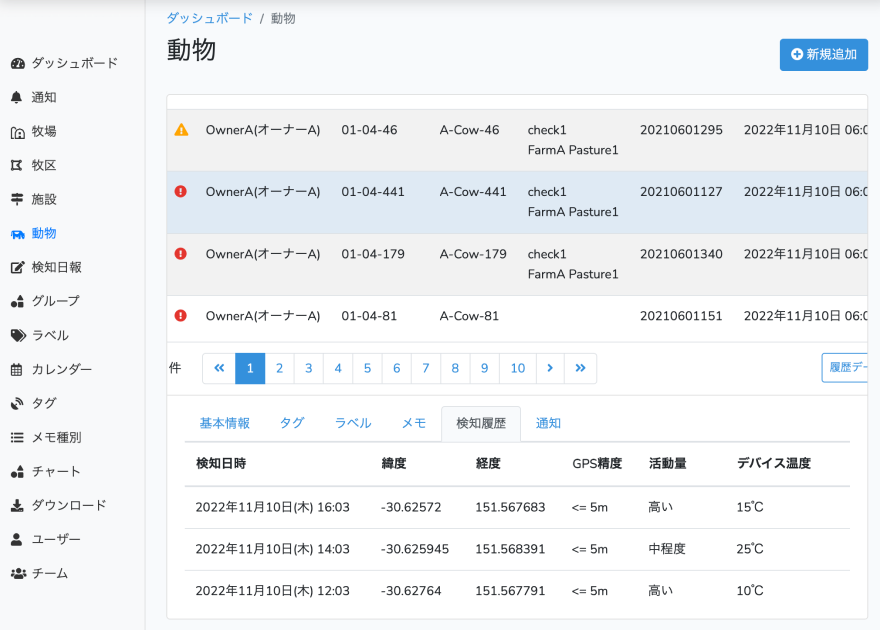Go to next page using single arrow
Image resolution: width=880 pixels, height=630 pixels.
(x=550, y=369)
